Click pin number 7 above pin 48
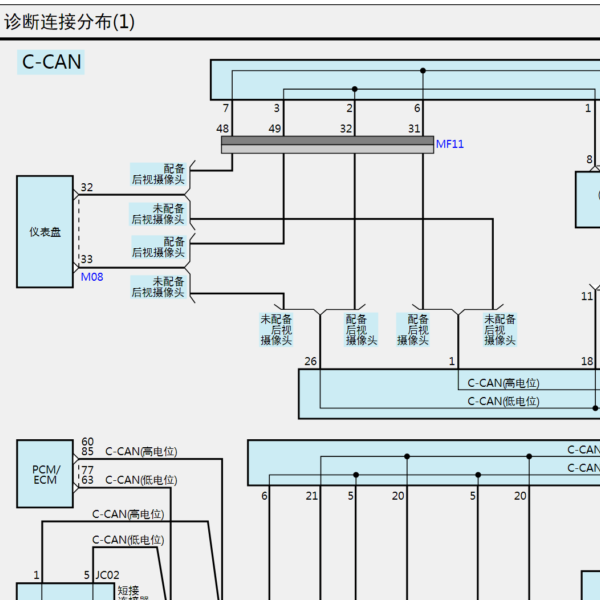The image size is (600, 600). [226, 108]
